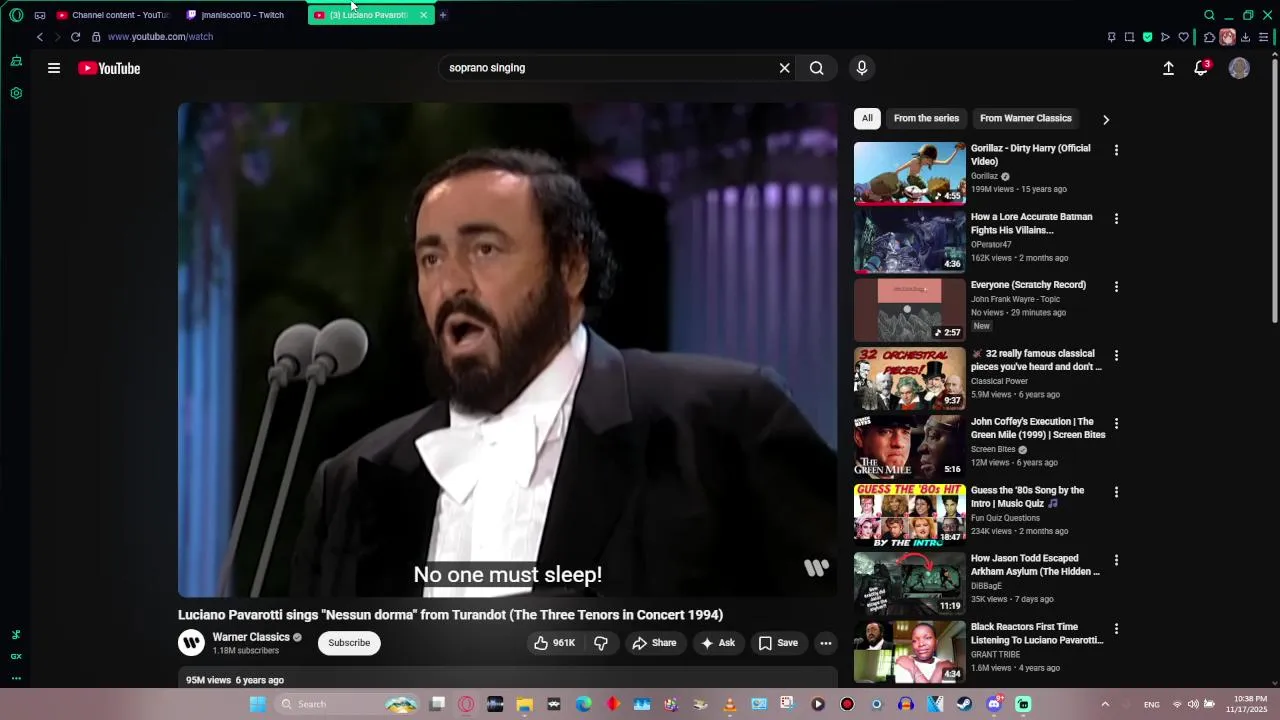Viewport: 1280px width, 720px height.
Task: Open the 32 orchestral pieces thumbnail
Action: [x=909, y=378]
